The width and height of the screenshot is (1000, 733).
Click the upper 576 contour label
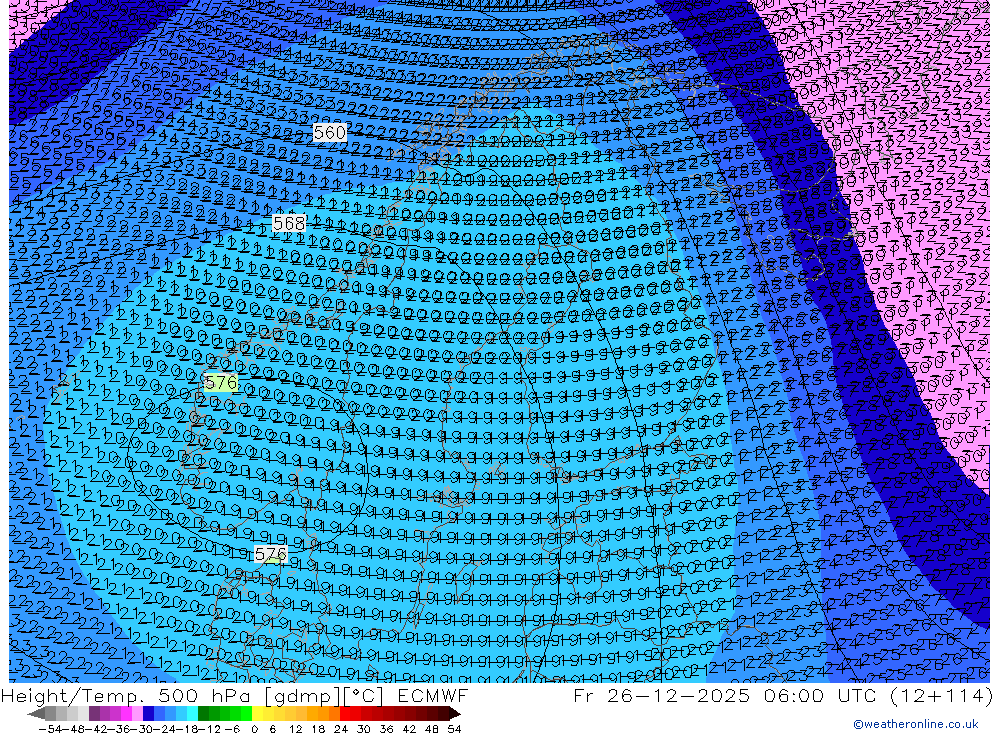point(221,382)
